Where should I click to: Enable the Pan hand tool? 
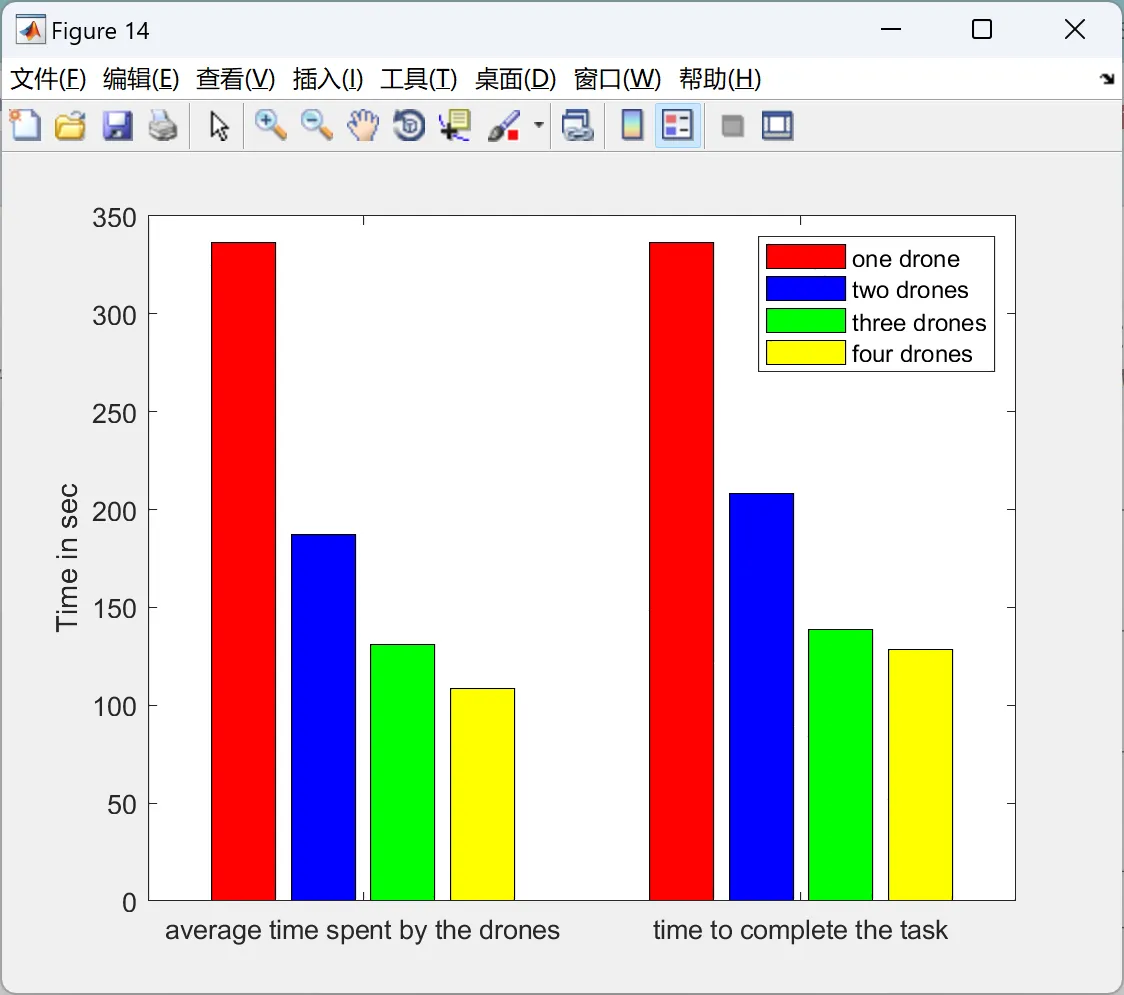coord(363,125)
